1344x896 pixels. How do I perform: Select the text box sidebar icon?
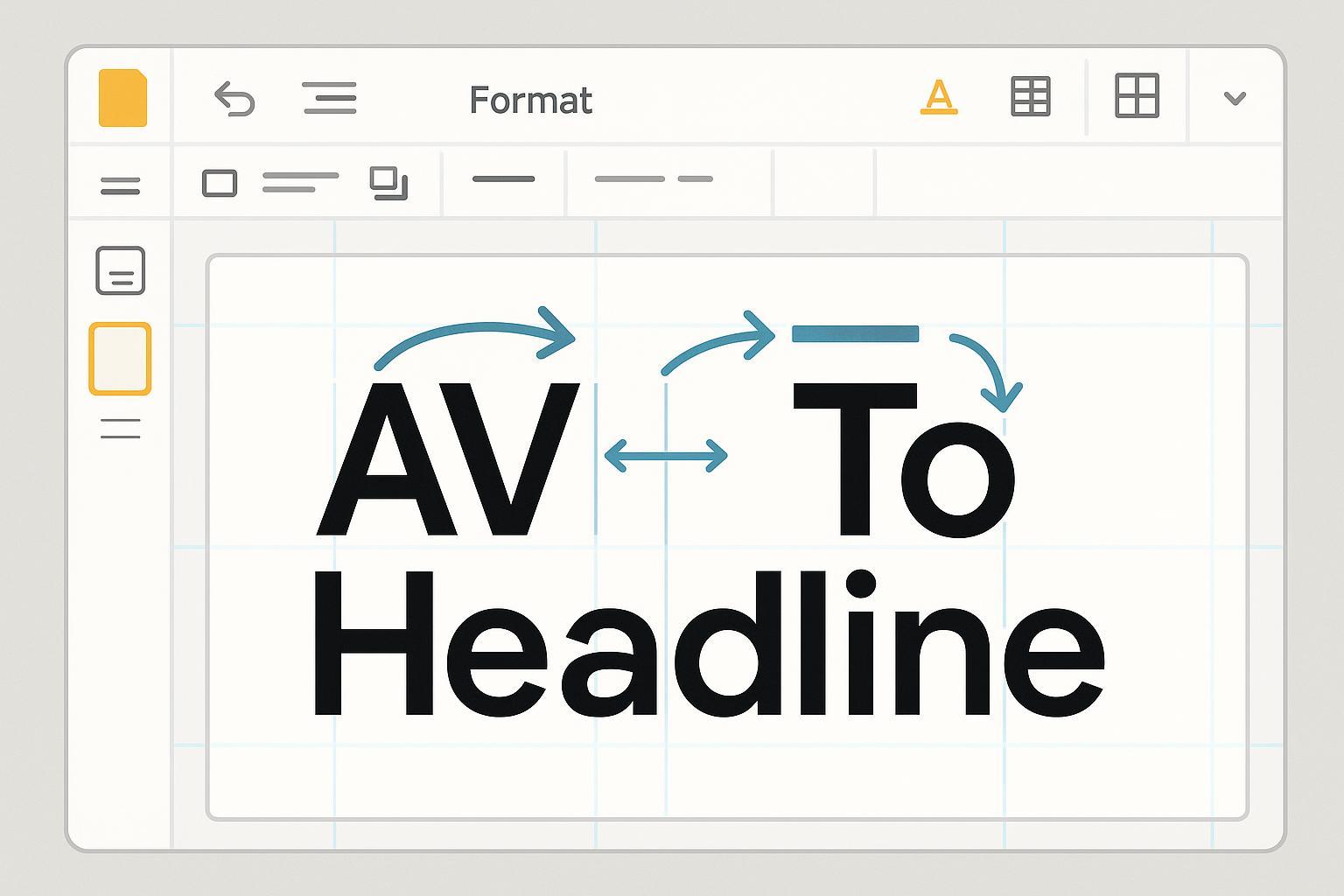120,270
